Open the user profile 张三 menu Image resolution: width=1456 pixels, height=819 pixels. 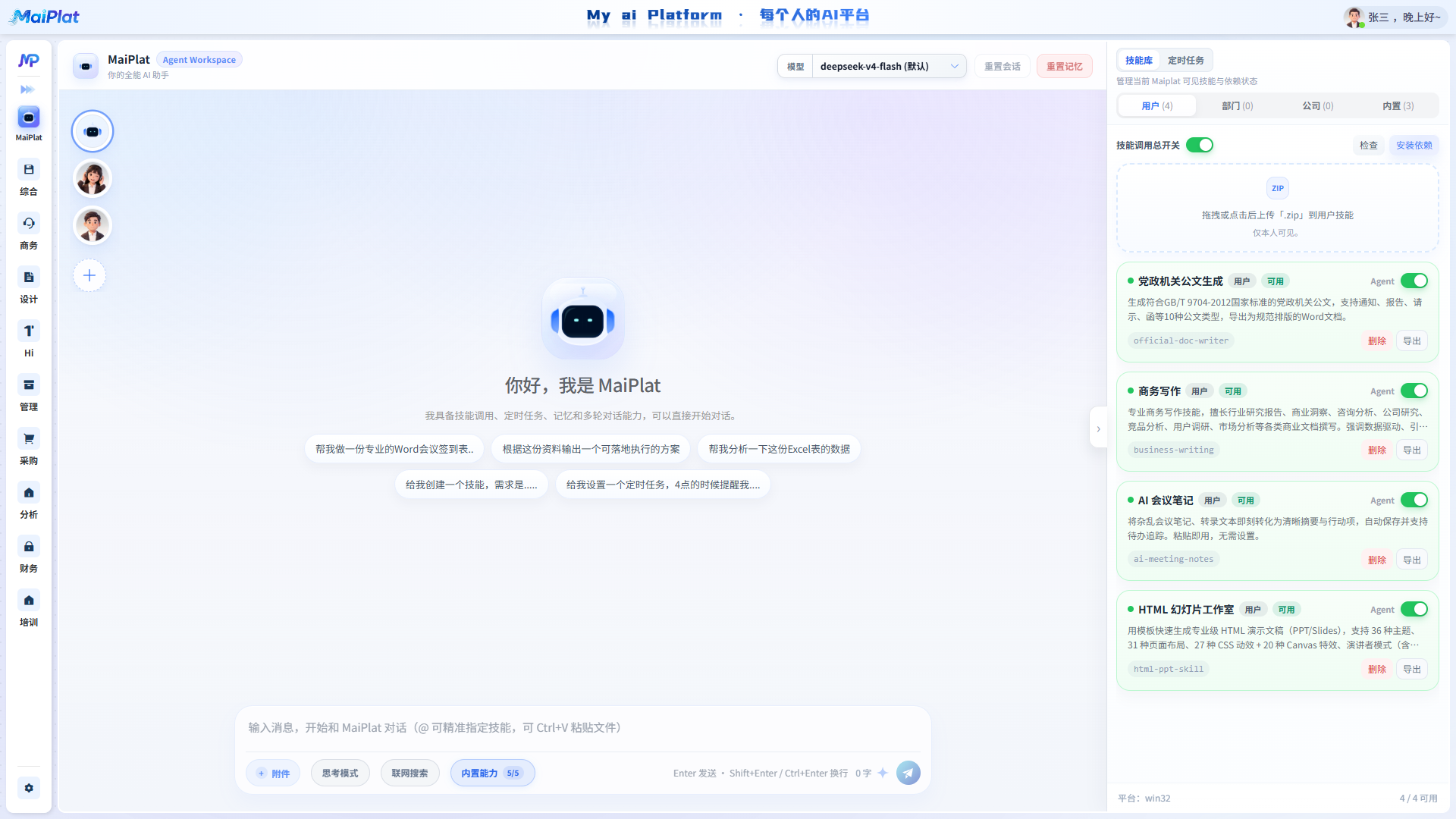click(x=1394, y=17)
